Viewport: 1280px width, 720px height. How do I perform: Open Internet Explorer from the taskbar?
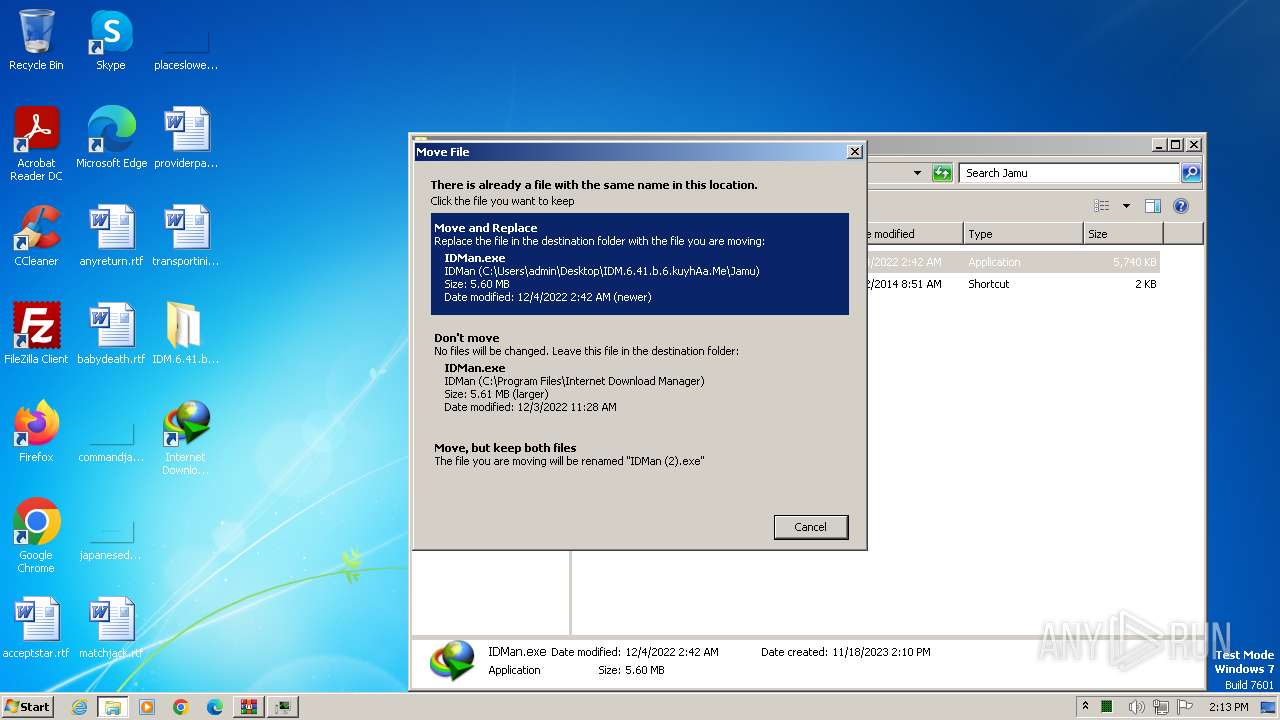[x=79, y=707]
